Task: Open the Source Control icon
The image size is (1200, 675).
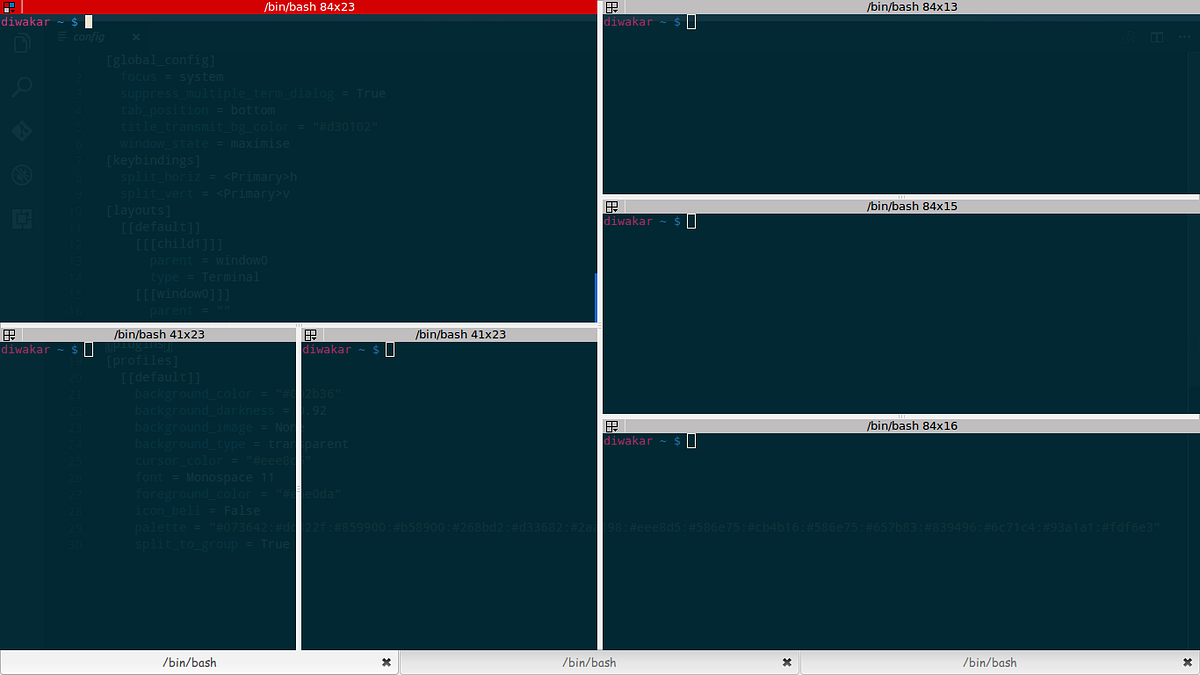Action: [x=21, y=131]
